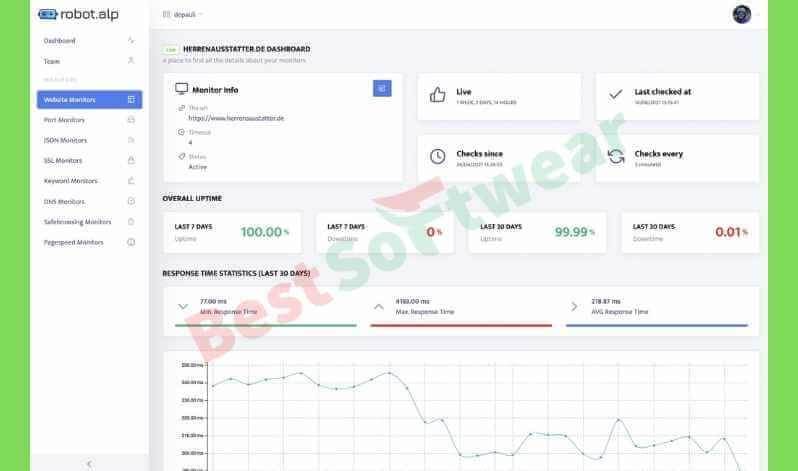
Task: Open Pagespeed Monitors
Action: pos(89,242)
